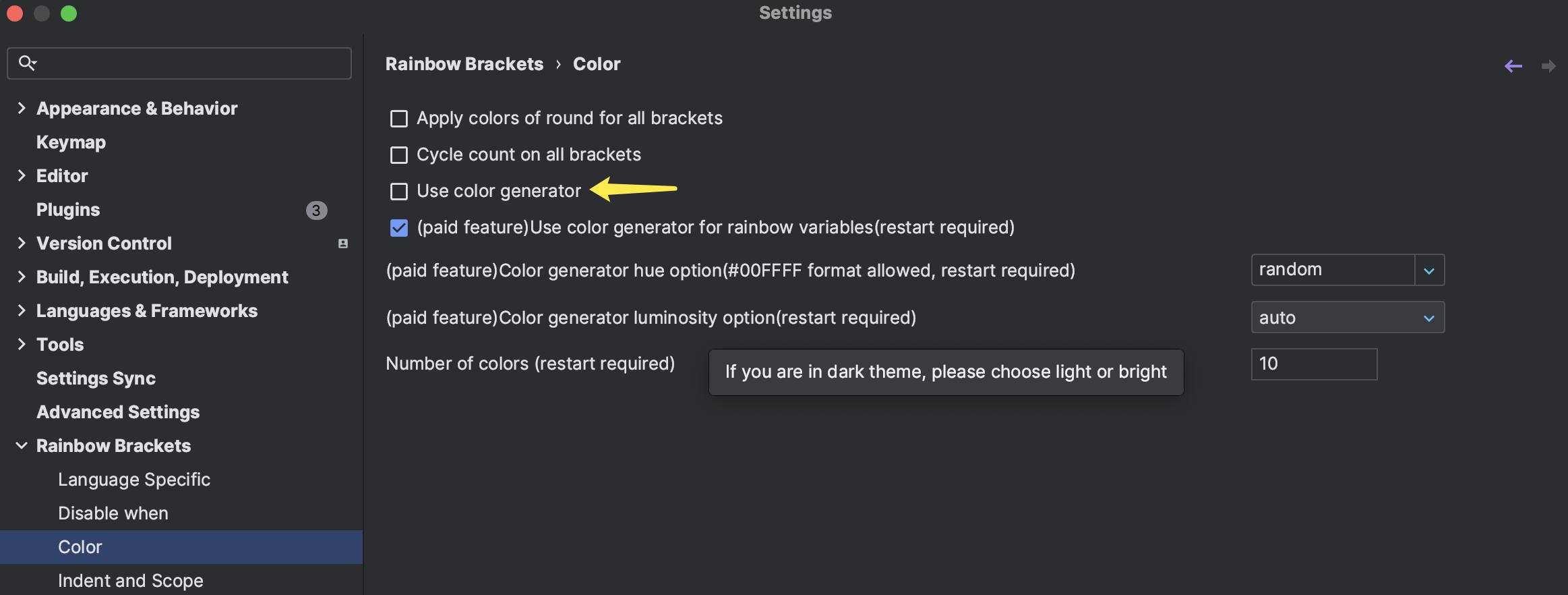Expand the Appearance & Behavior section
The height and width of the screenshot is (595, 1568).
pyautogui.click(x=22, y=108)
